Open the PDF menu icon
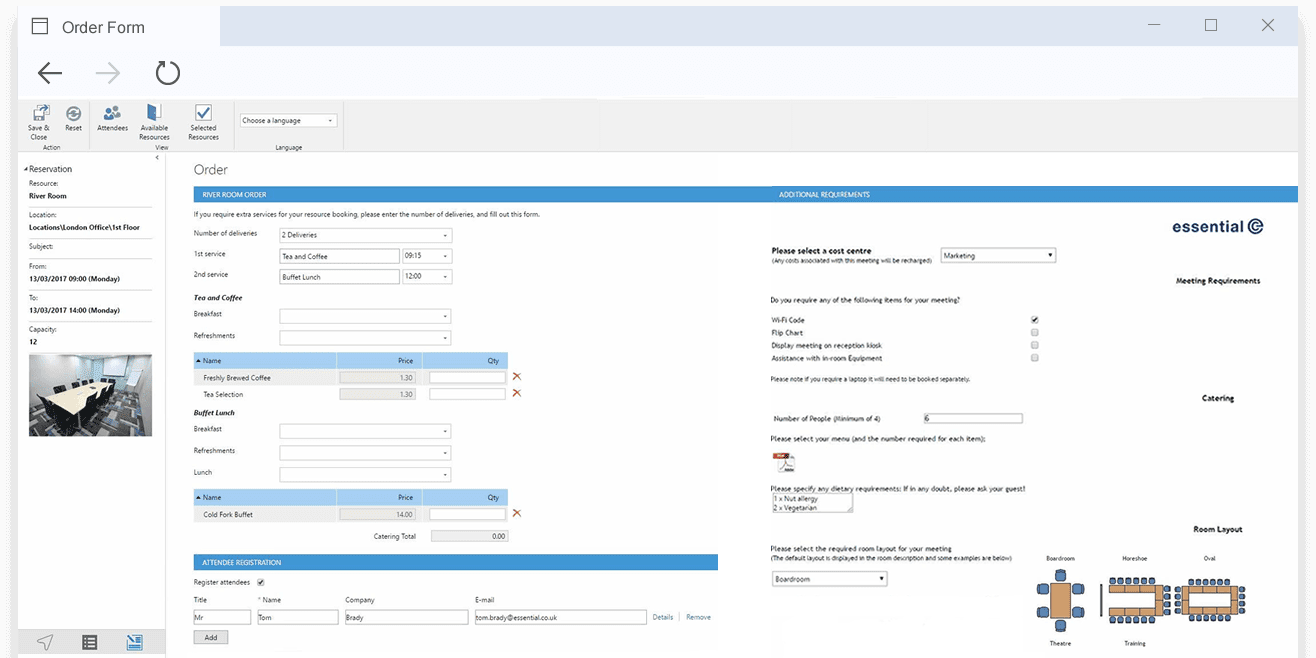Screen dimensions: 1316x658 pyautogui.click(x=783, y=462)
